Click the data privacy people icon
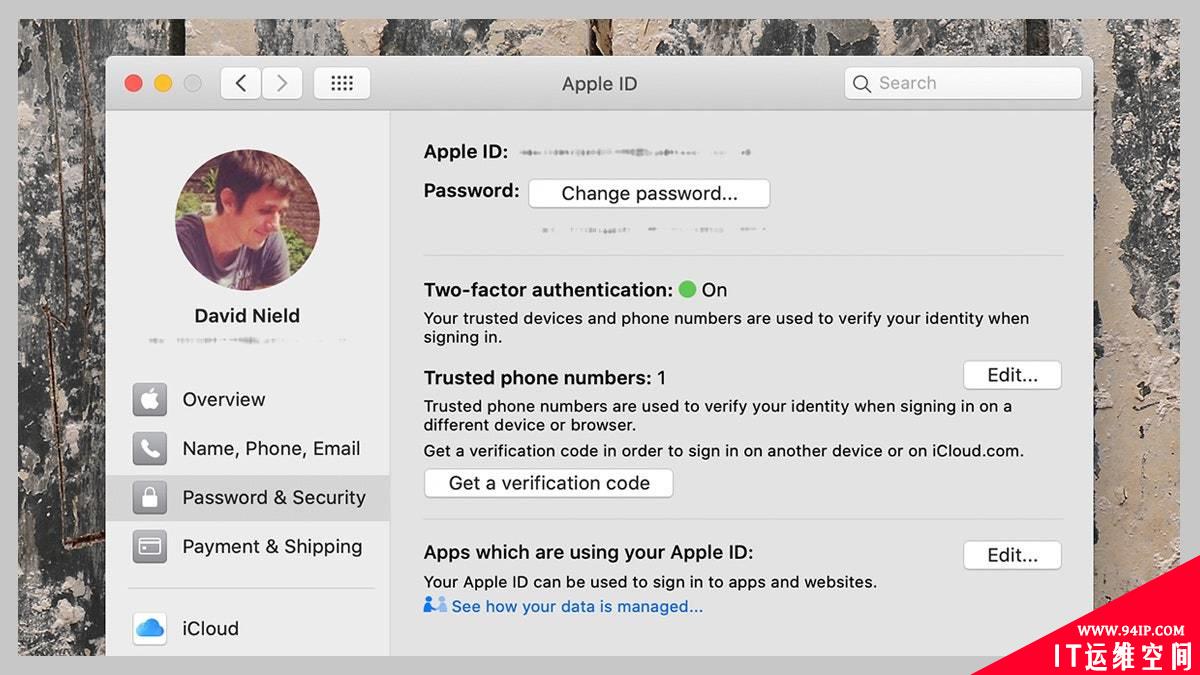 [x=434, y=605]
